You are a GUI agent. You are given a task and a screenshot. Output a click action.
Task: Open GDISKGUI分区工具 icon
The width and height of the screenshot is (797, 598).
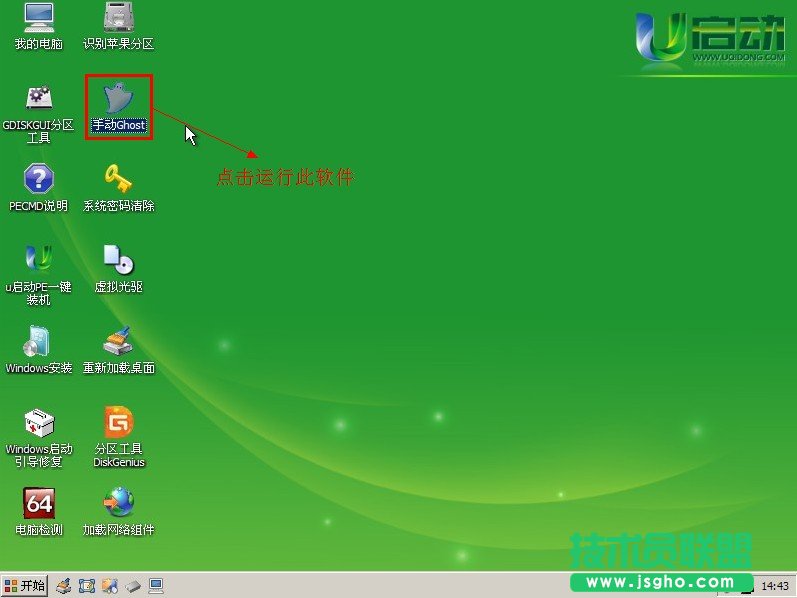tap(38, 99)
